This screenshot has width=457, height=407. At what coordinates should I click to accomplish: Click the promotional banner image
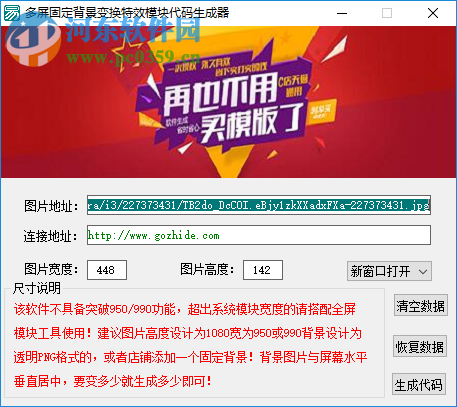tap(228, 102)
